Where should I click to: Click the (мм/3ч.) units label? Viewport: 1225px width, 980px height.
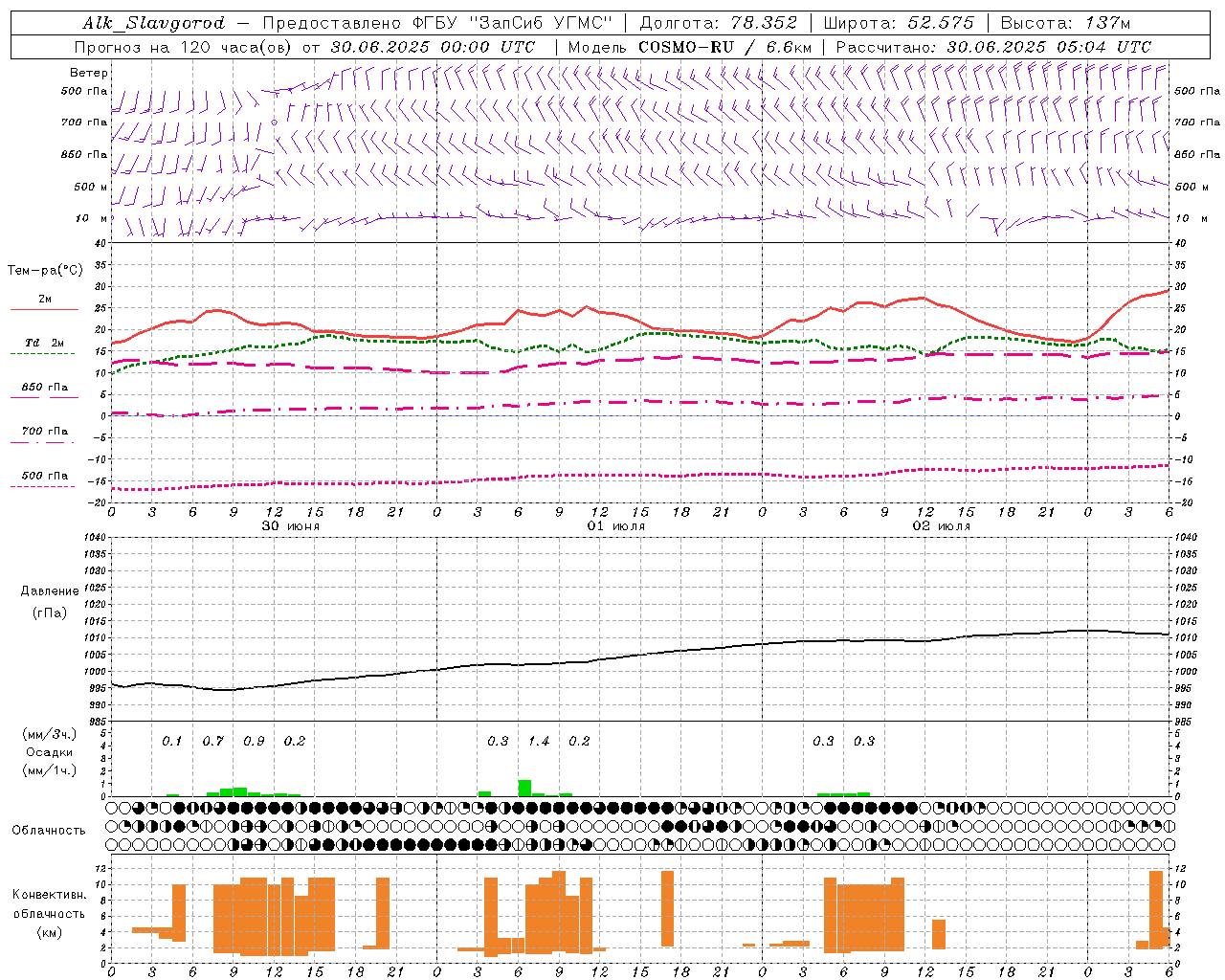click(x=50, y=734)
